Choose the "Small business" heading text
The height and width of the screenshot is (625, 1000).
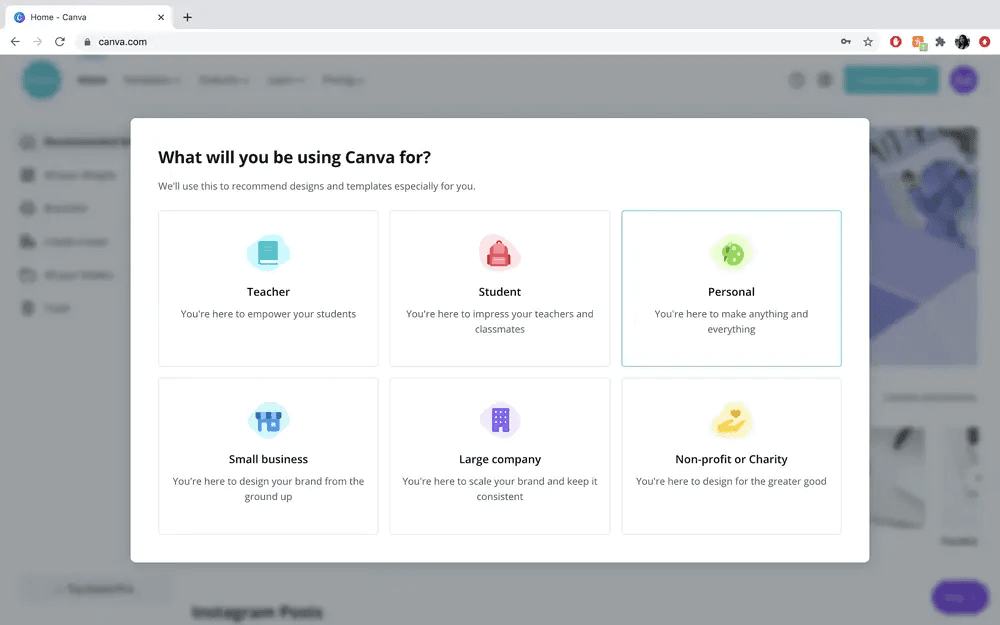(268, 459)
